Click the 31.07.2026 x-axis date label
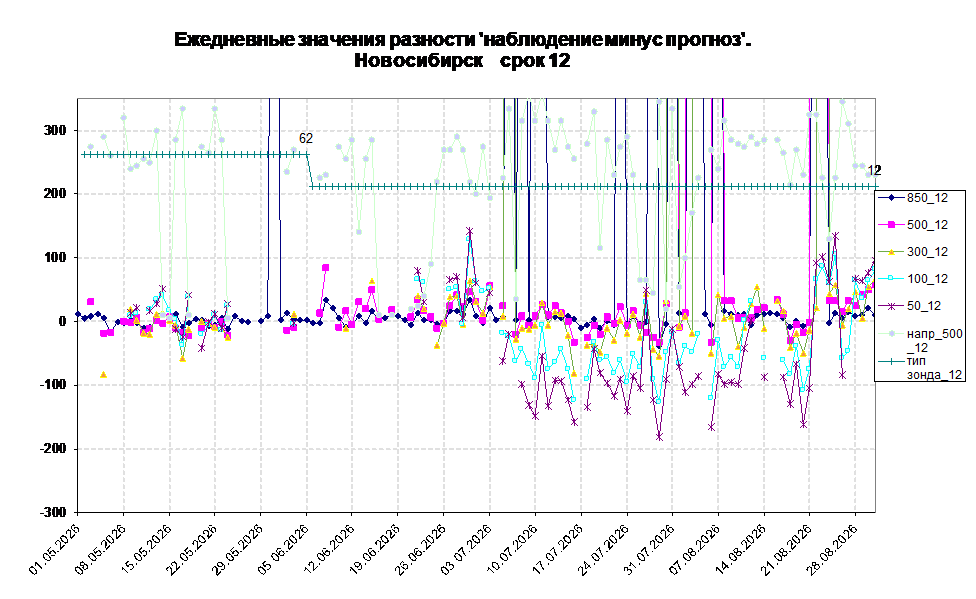The width and height of the screenshot is (976, 599). click(x=650, y=549)
